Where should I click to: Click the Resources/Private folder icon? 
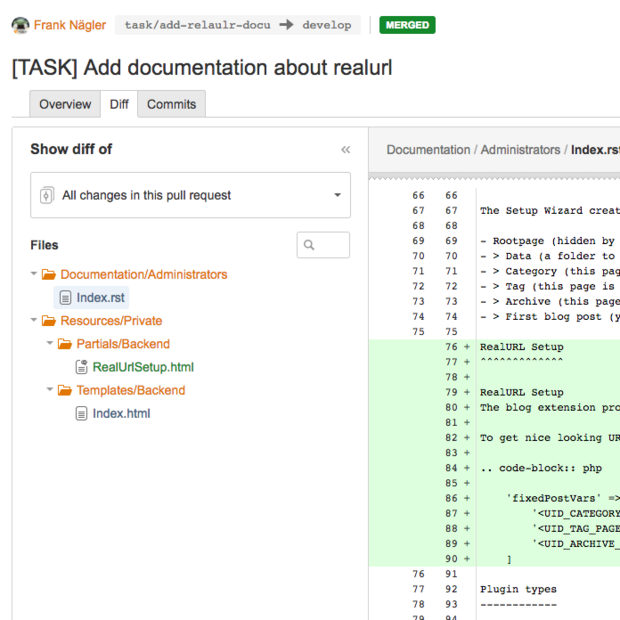coord(49,321)
